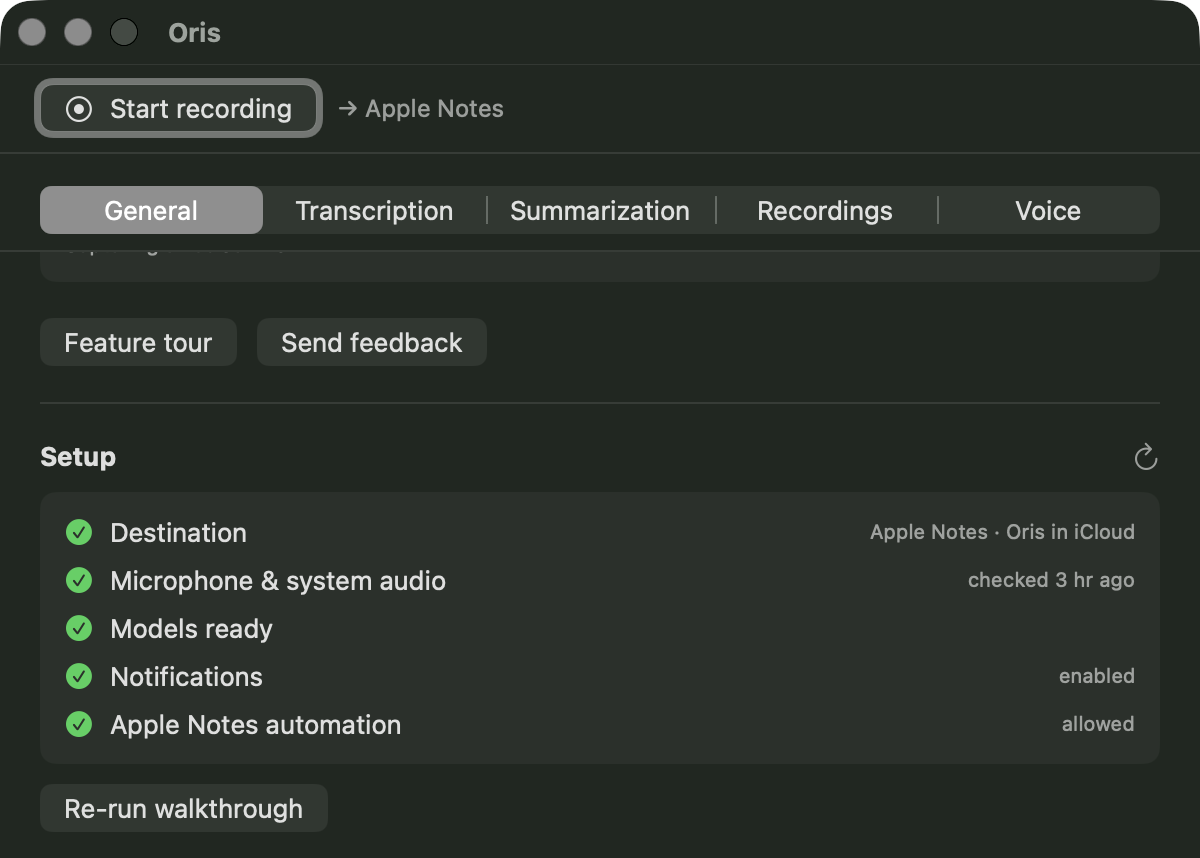Click the 'allowed' automation status

(x=1098, y=724)
